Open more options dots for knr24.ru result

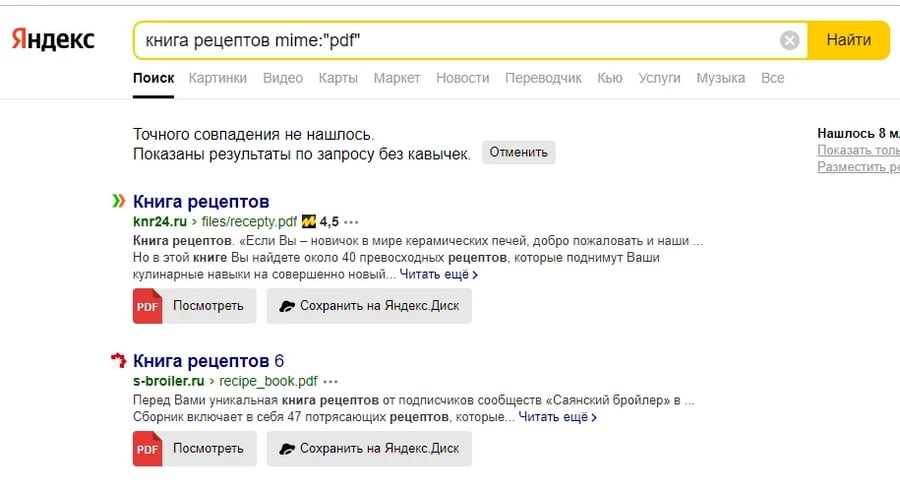click(351, 222)
